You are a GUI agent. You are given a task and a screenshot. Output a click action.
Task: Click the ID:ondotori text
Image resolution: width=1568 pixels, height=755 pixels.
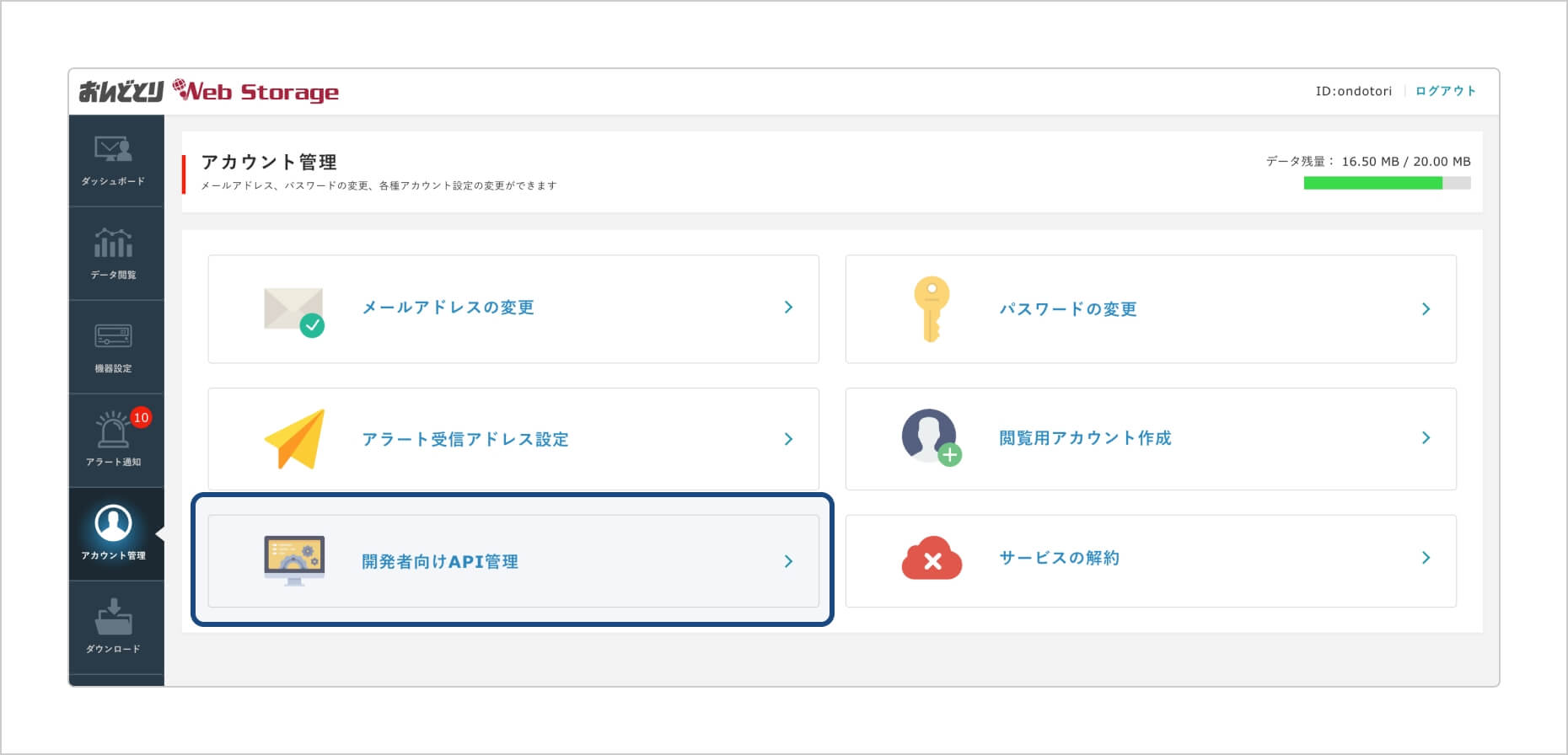point(1354,91)
